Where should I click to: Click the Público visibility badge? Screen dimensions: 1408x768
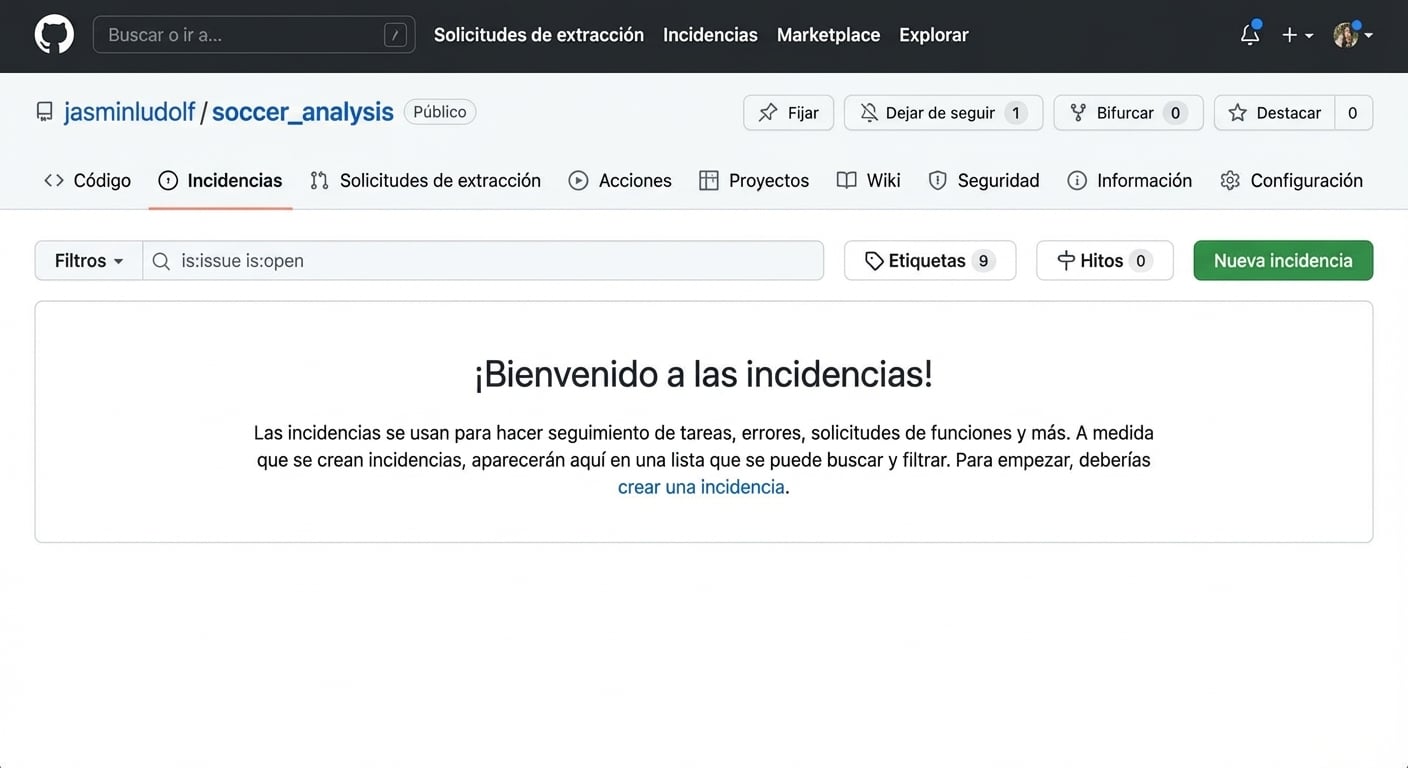440,112
